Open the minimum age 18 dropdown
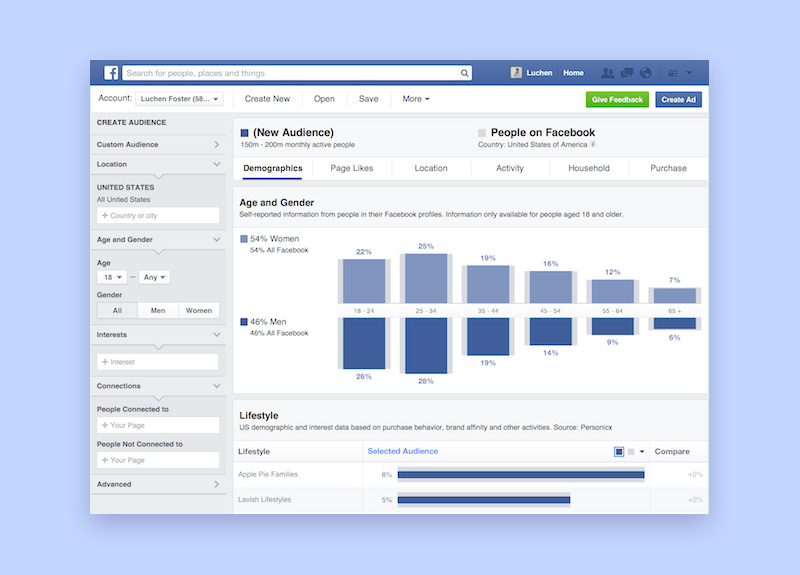The width and height of the screenshot is (800, 575). point(112,277)
